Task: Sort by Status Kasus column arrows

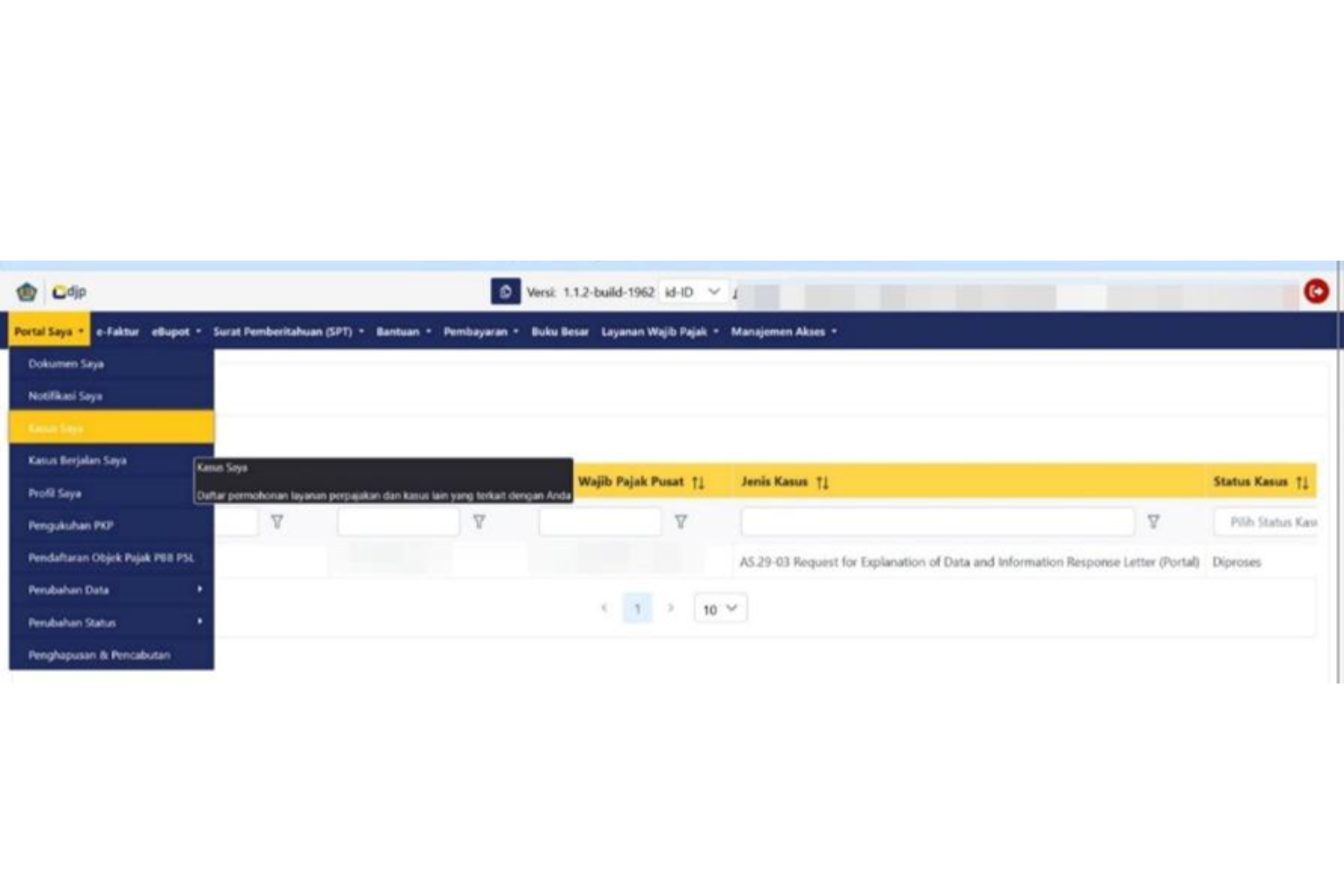Action: [x=1302, y=482]
